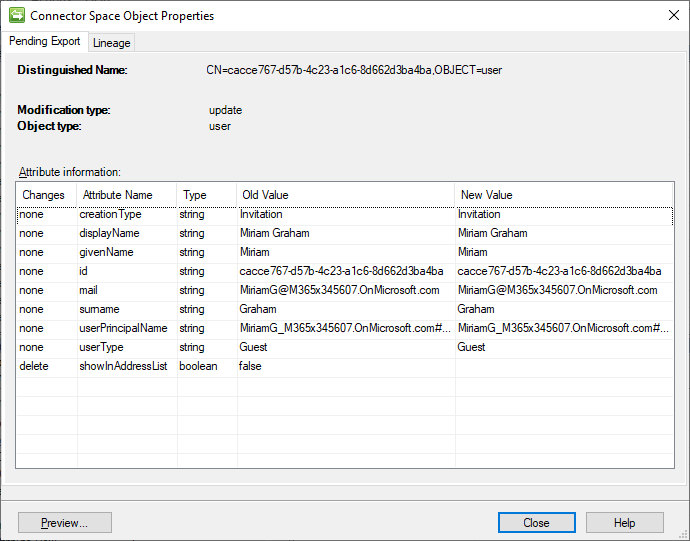Close the dialog with the X button

[673, 15]
